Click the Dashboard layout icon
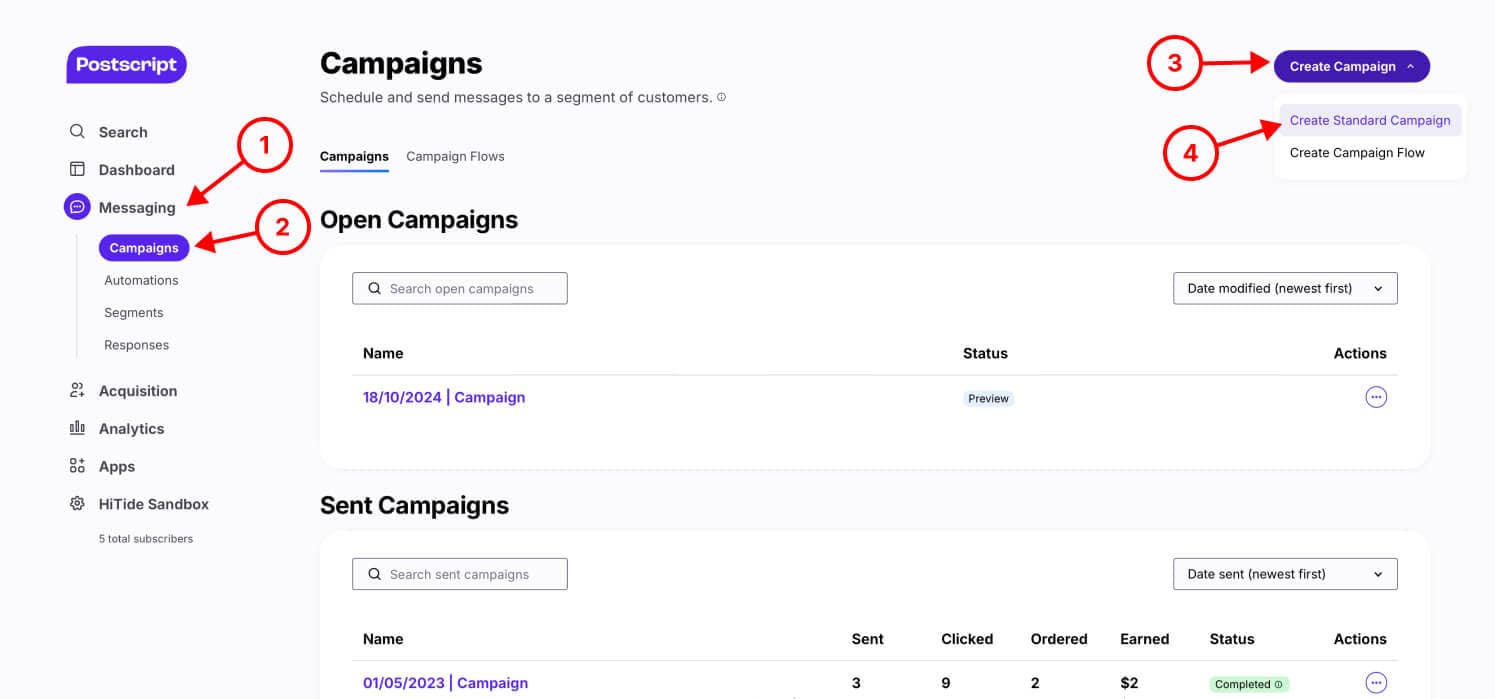Viewport: 1495px width, 699px height. click(77, 170)
